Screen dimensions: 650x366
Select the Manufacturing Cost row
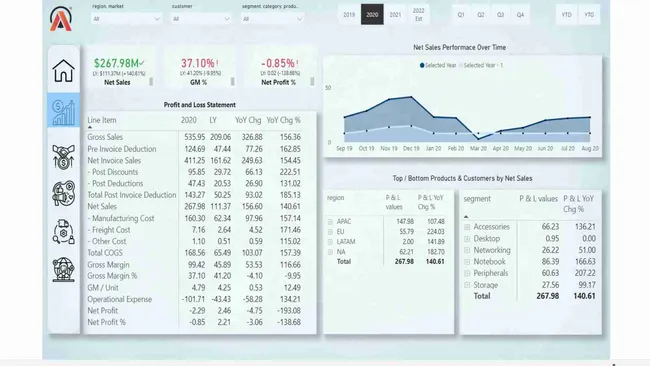[x=194, y=218]
